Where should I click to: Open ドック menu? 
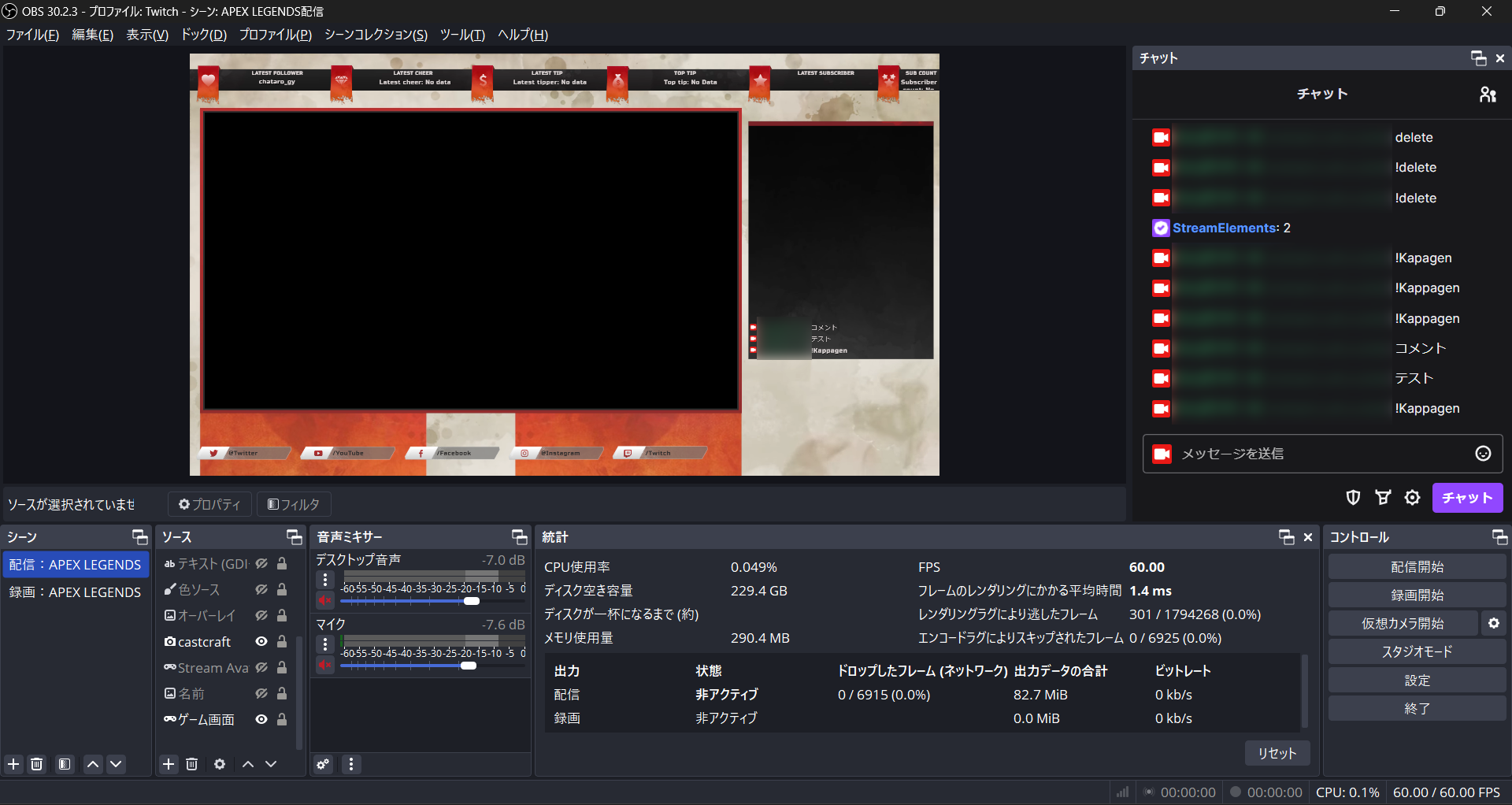point(204,35)
